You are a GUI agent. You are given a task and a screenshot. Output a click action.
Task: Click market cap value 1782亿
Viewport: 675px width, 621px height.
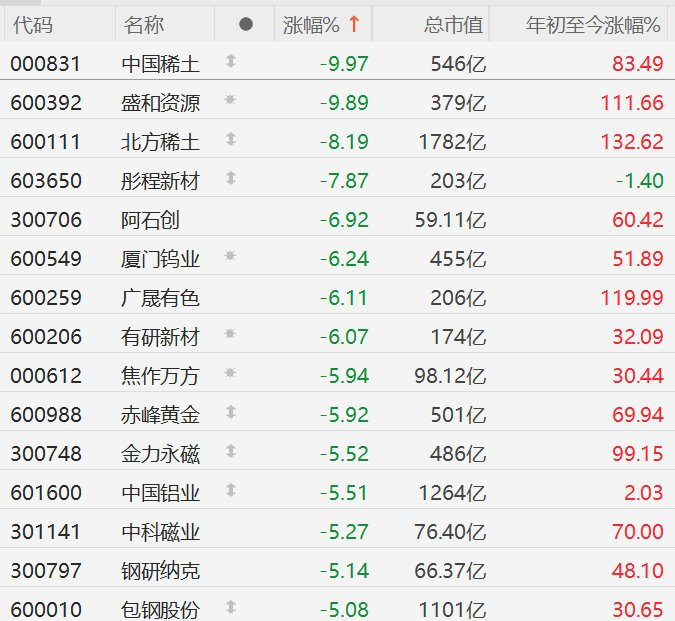452,142
